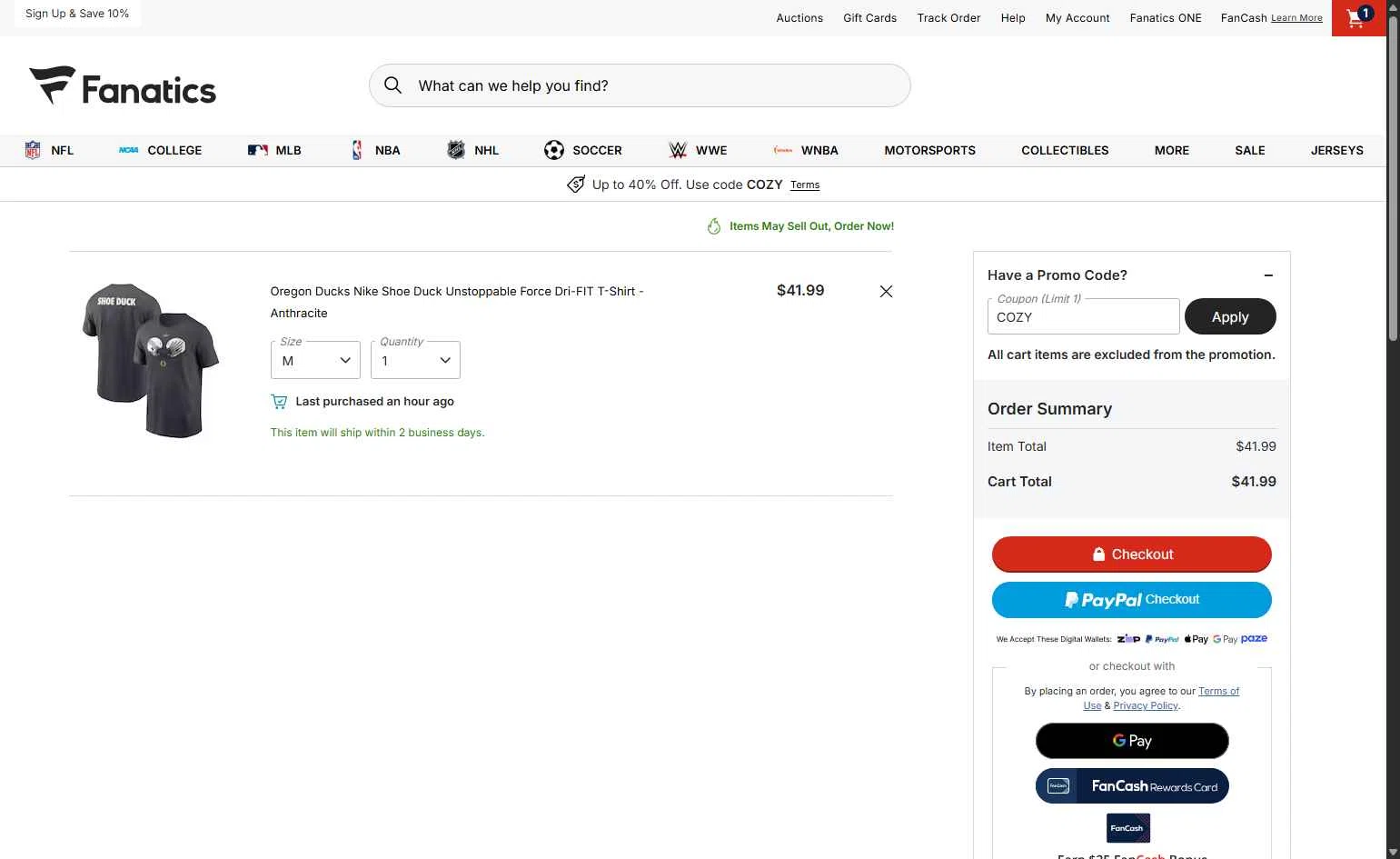This screenshot has height=859, width=1400.
Task: Open the WWE menu
Action: 711,150
